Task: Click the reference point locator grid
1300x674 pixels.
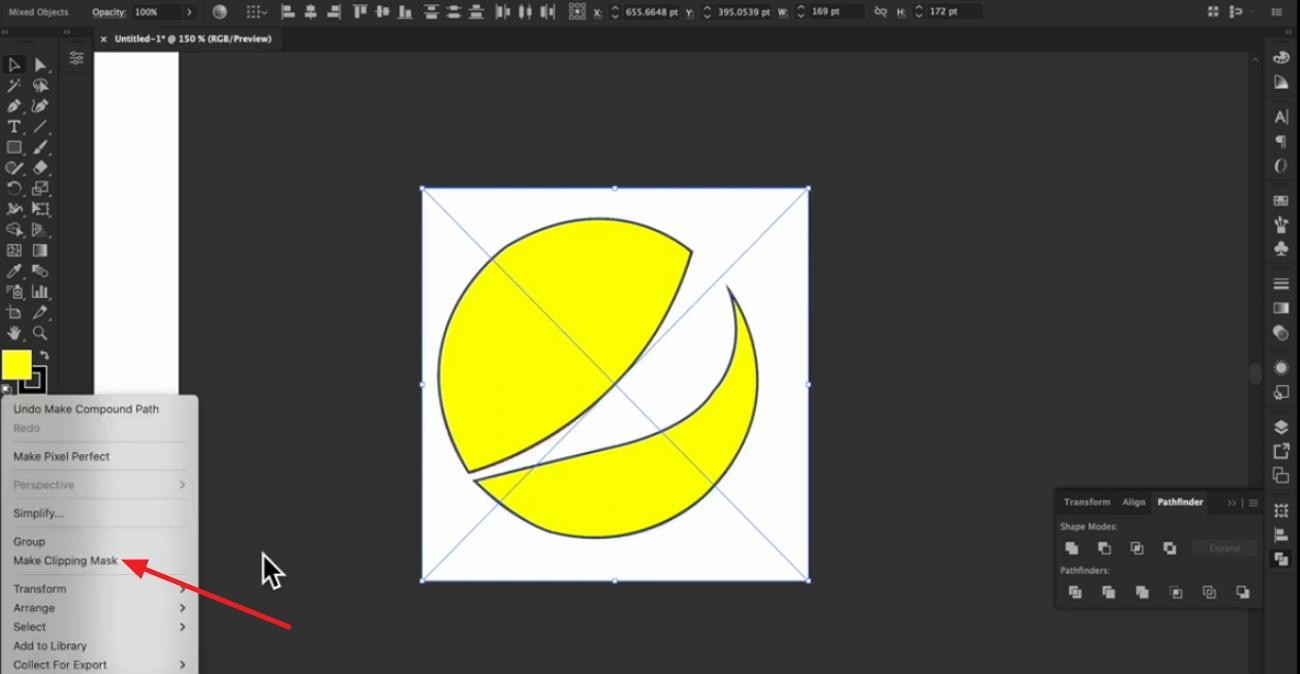Action: pyautogui.click(x=577, y=12)
